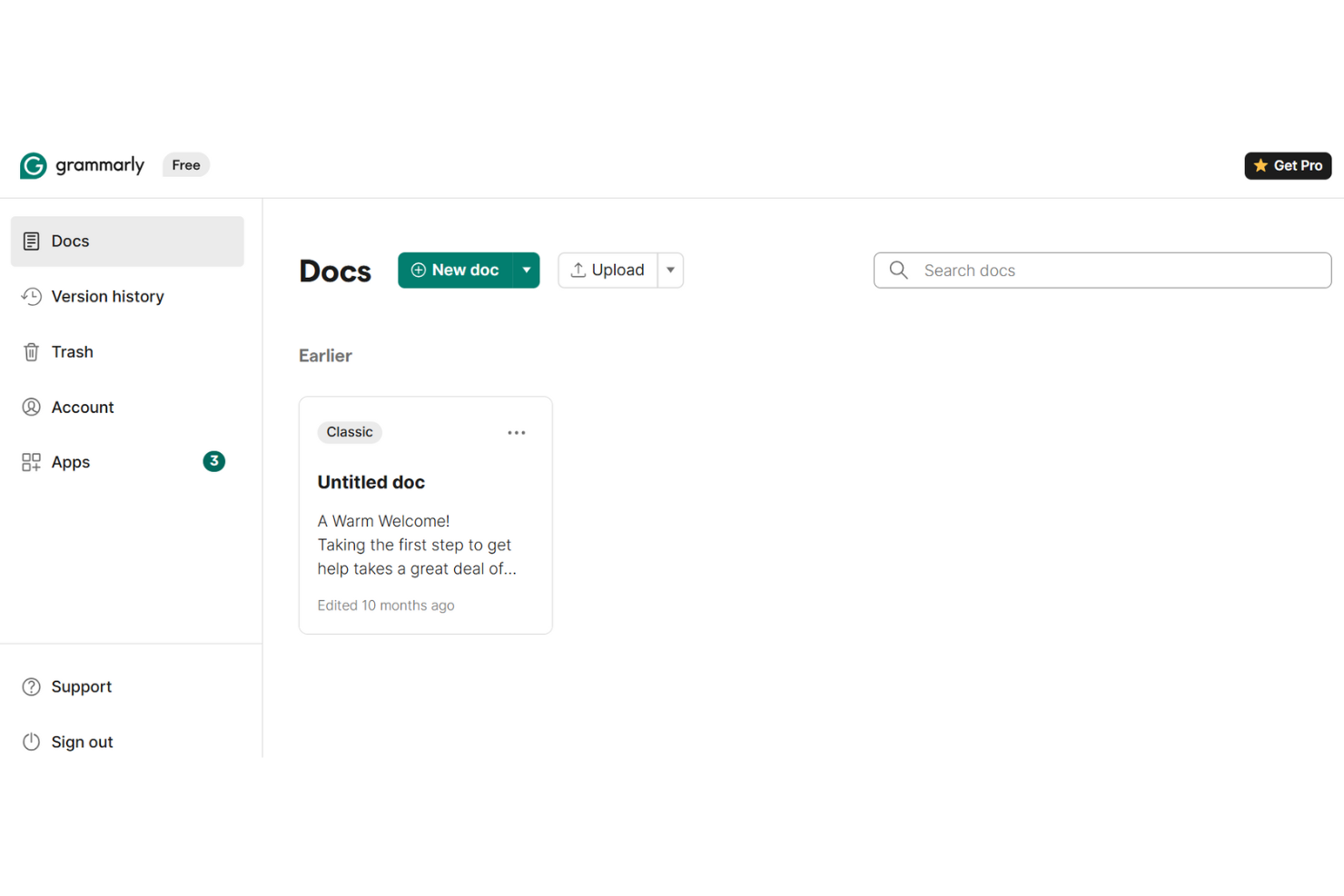Click the Grammarly logo icon

[34, 165]
